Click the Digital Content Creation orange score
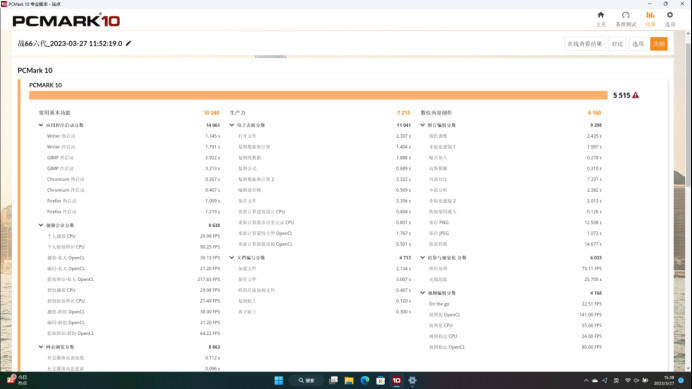 click(594, 113)
